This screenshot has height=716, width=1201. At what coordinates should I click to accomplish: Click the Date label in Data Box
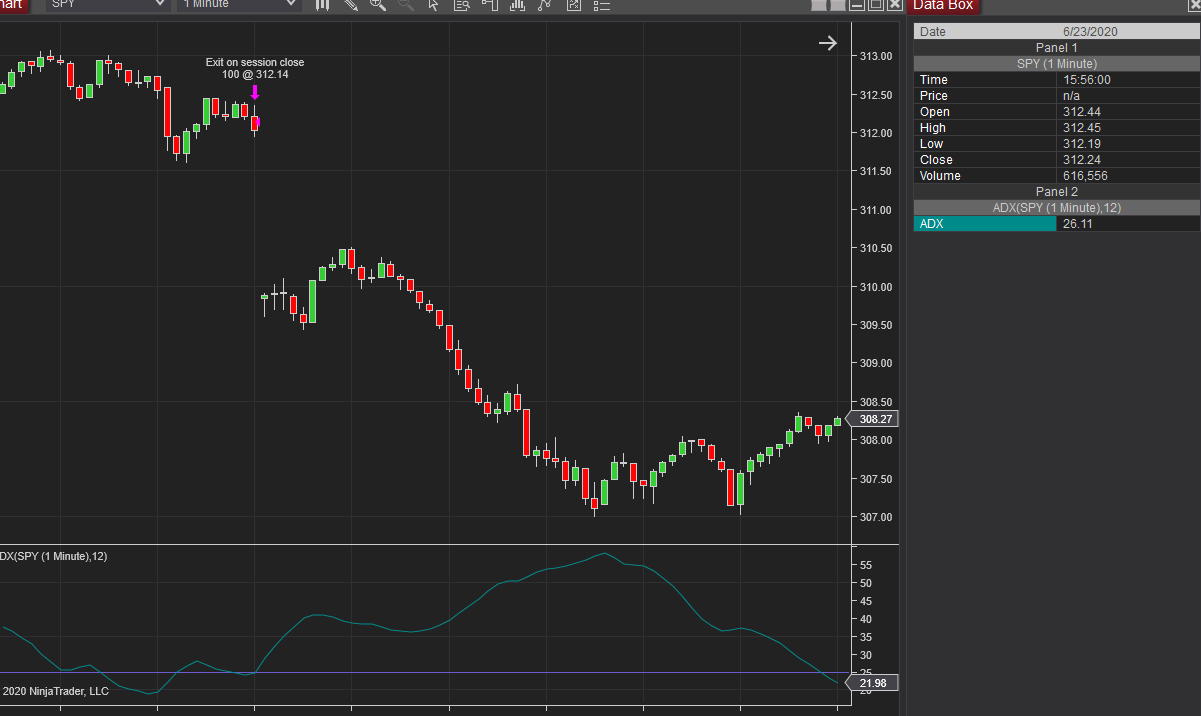(932, 31)
